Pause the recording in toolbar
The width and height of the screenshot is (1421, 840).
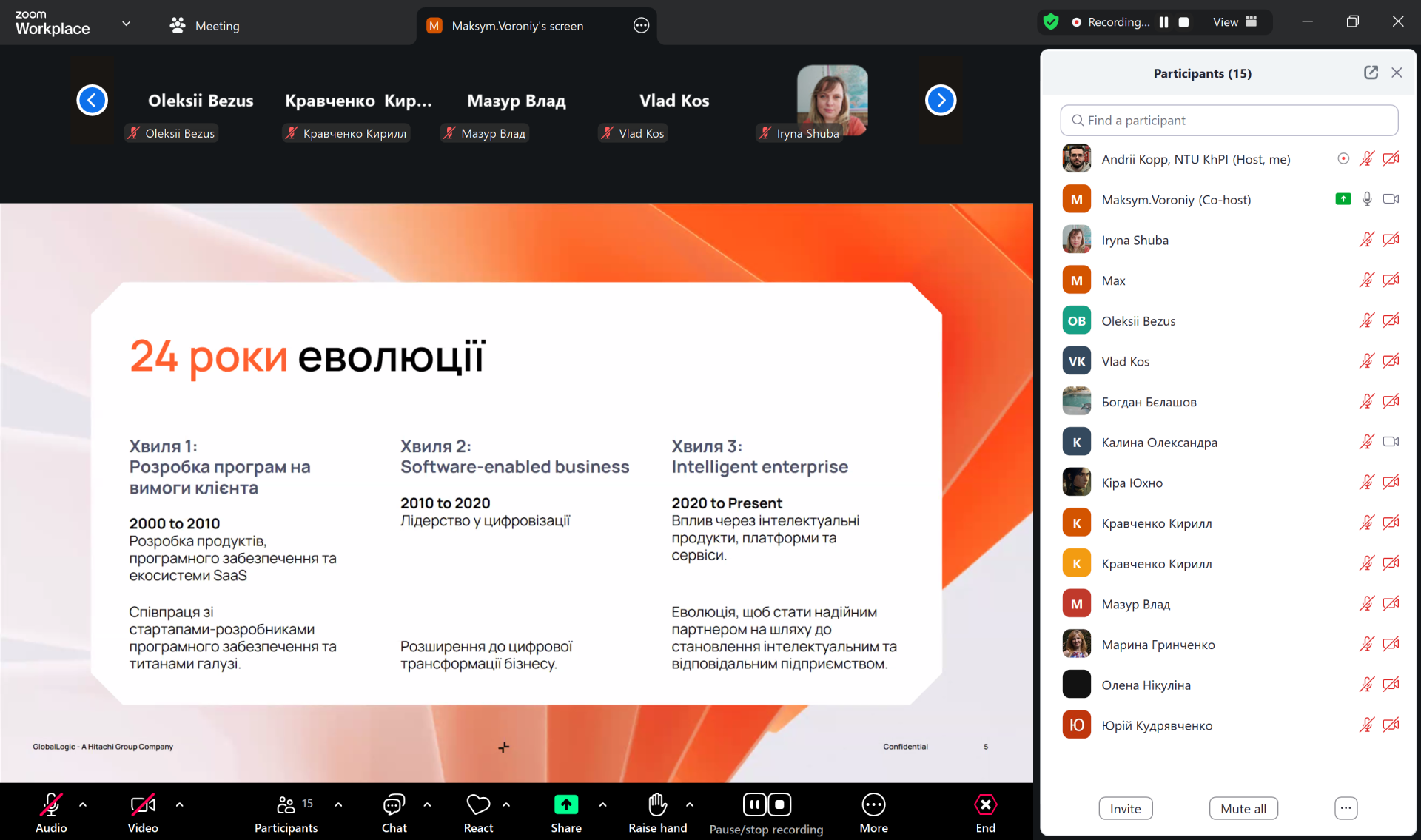coord(754,804)
